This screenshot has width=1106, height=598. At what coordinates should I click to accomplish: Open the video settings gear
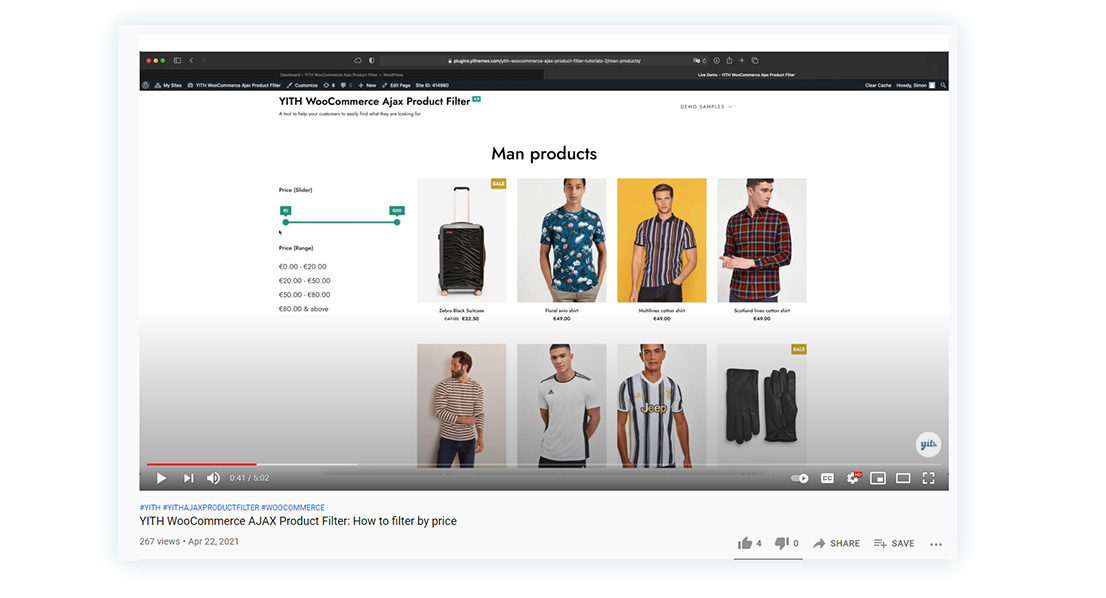tap(853, 478)
